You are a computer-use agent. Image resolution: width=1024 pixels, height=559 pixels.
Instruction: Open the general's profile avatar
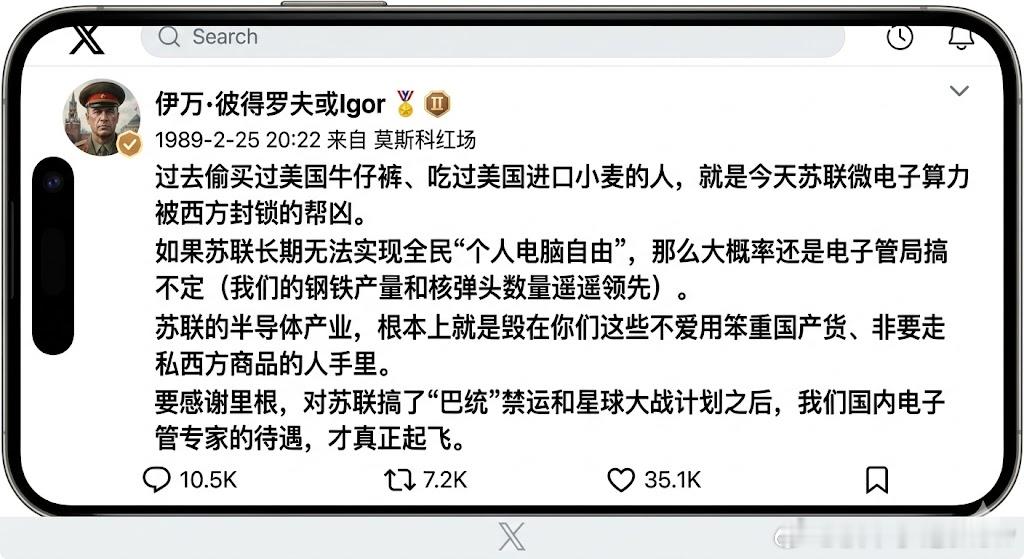coord(101,118)
